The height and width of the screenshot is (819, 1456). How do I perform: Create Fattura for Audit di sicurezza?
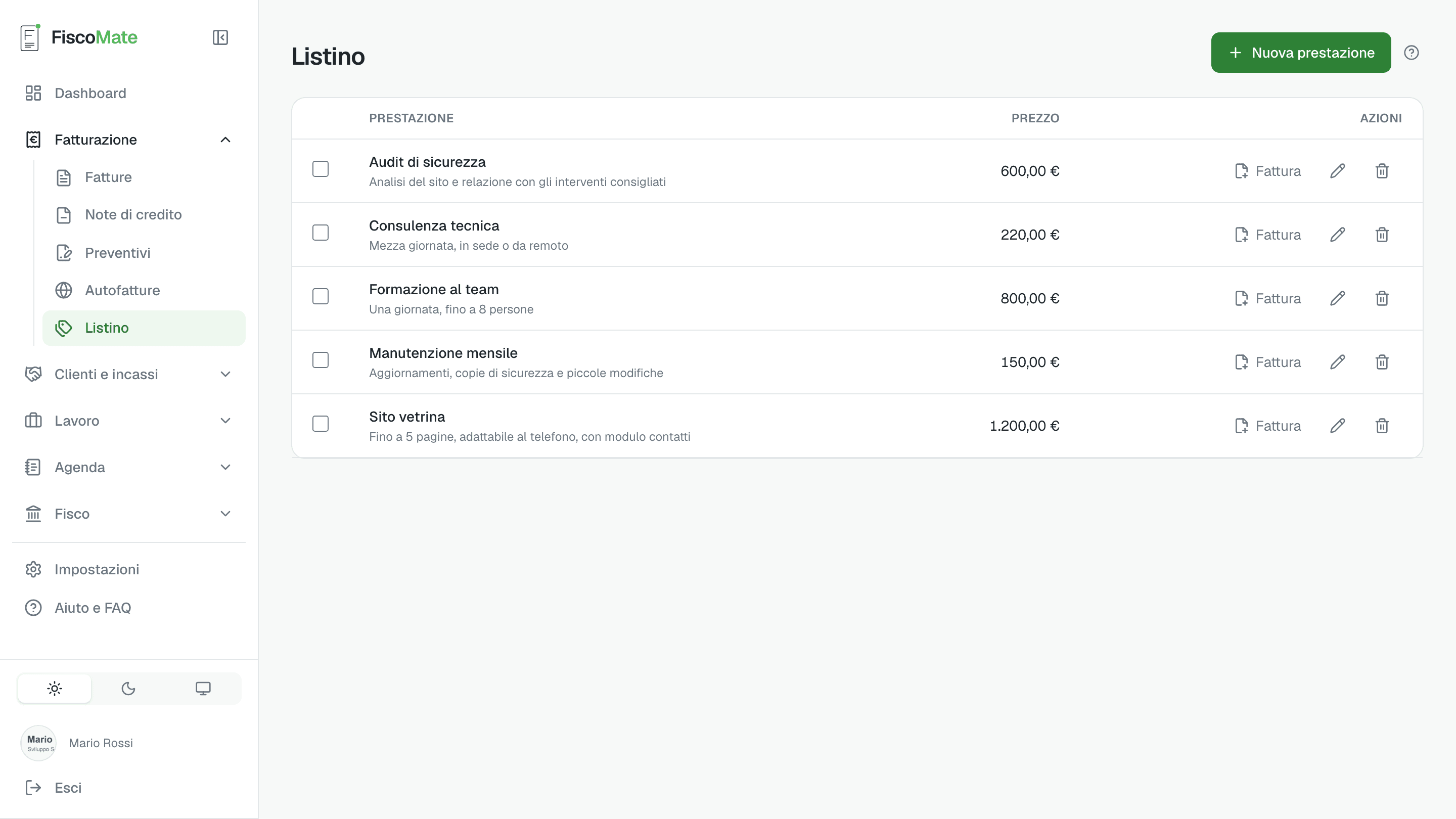tap(1268, 171)
